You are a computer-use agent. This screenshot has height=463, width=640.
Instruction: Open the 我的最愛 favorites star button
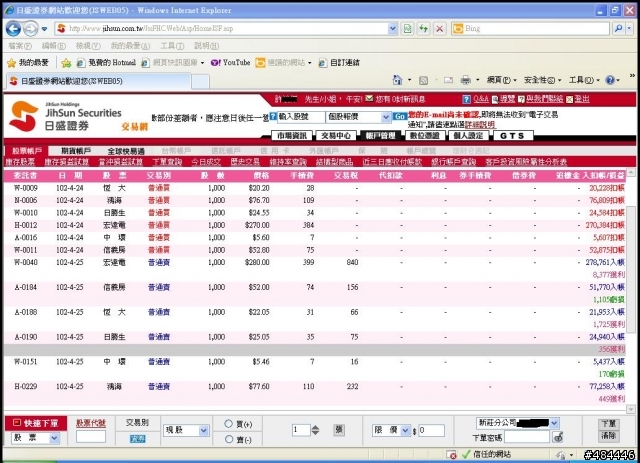click(x=28, y=62)
